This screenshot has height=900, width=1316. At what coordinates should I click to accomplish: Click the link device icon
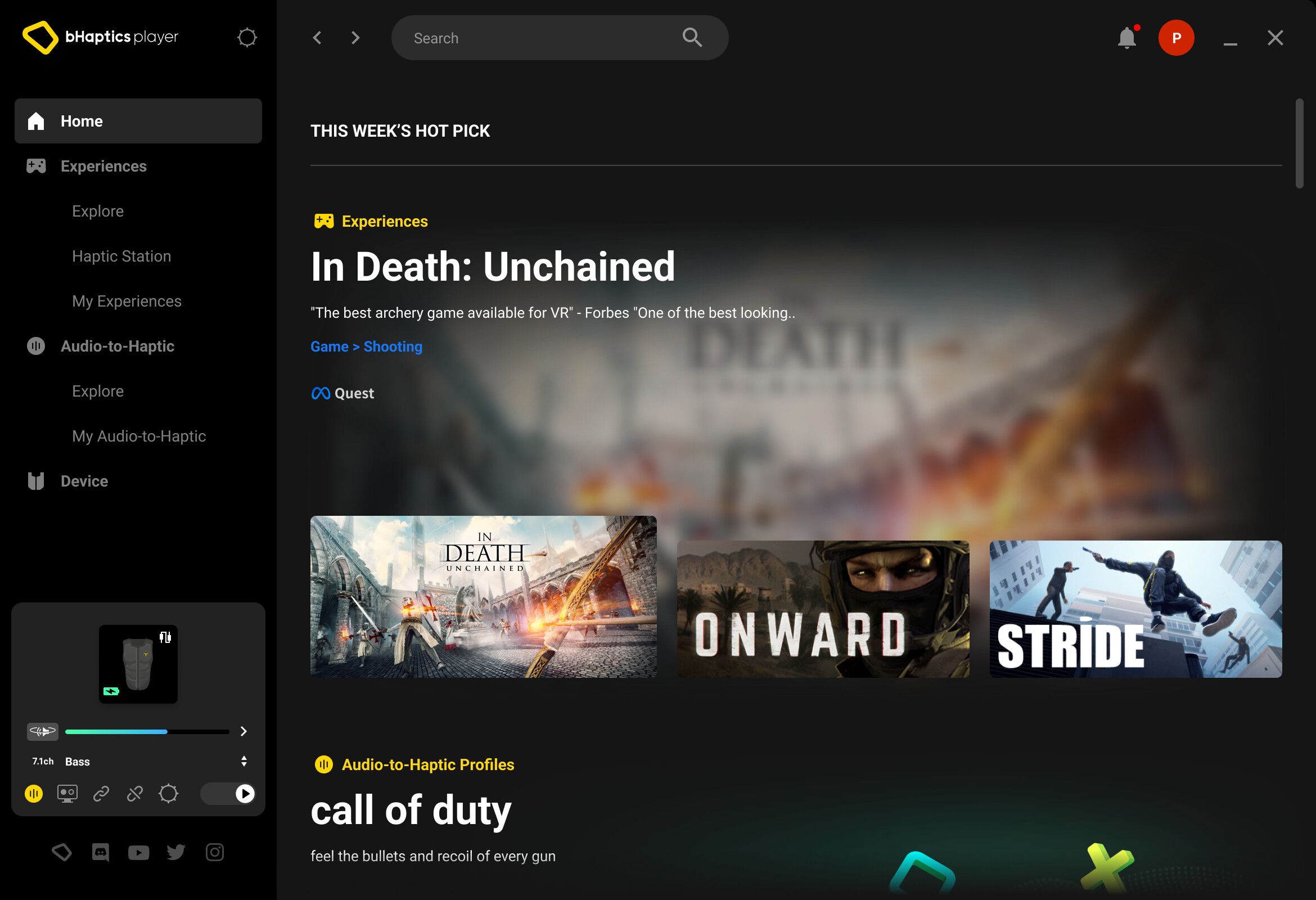[101, 794]
